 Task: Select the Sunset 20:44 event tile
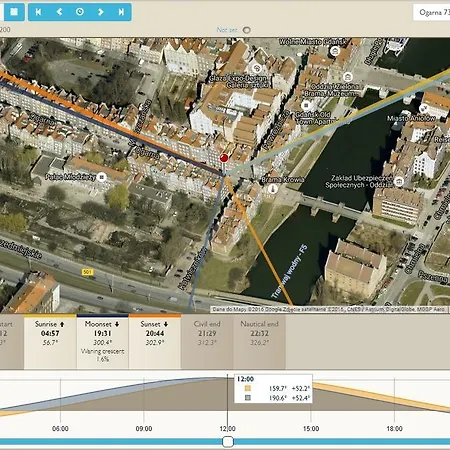click(x=155, y=341)
